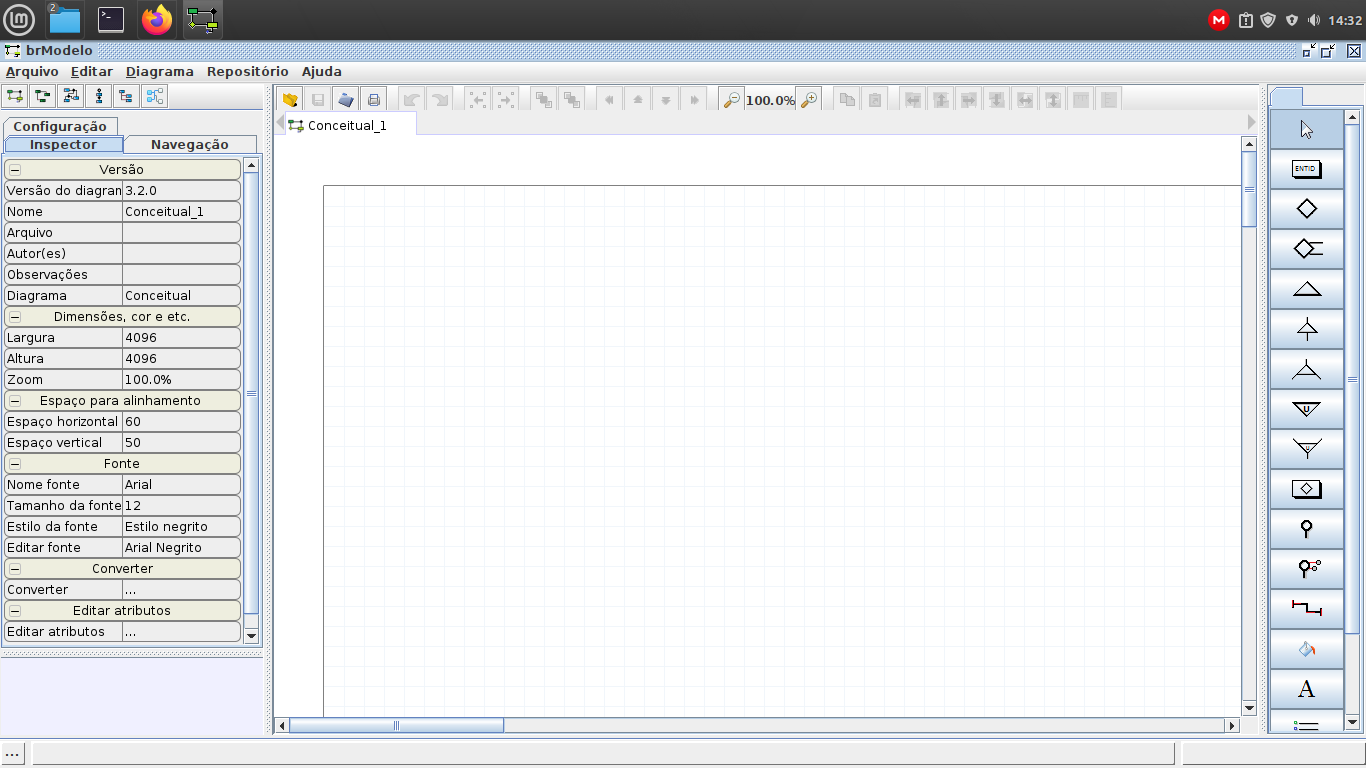Click the undo arrow in the toolbar

[411, 99]
